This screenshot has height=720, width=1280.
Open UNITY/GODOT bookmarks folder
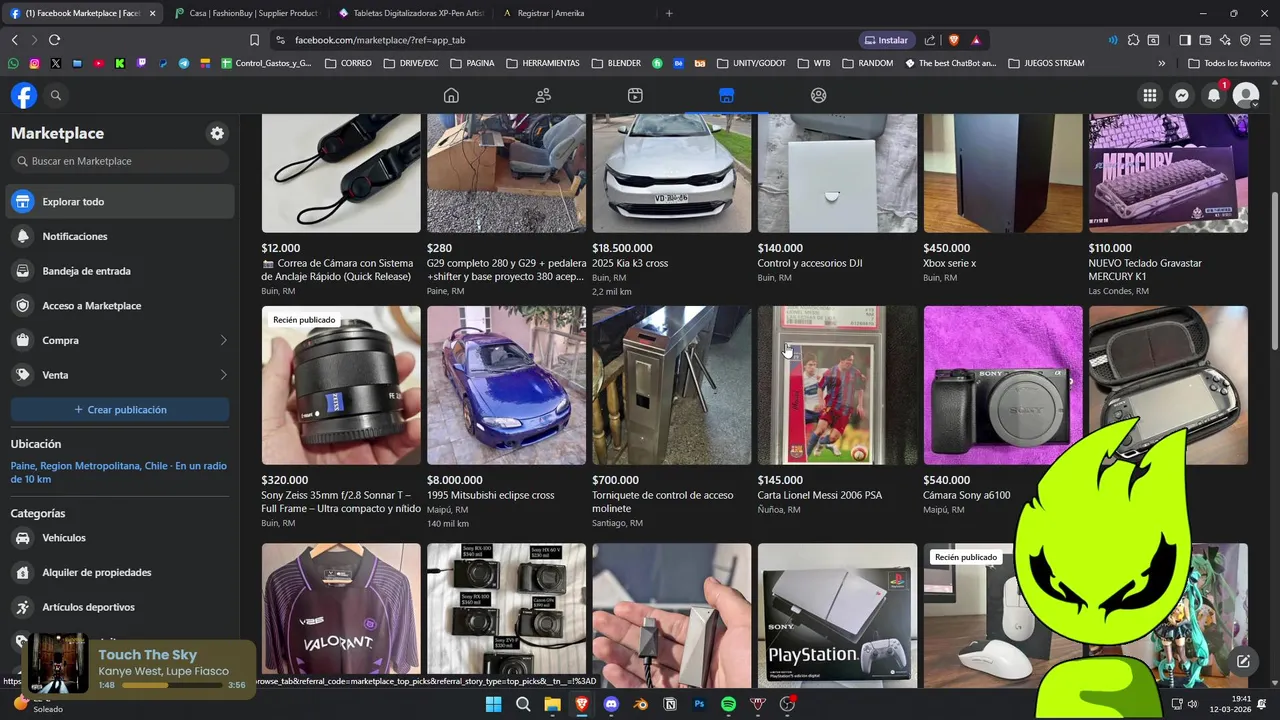tap(751, 63)
